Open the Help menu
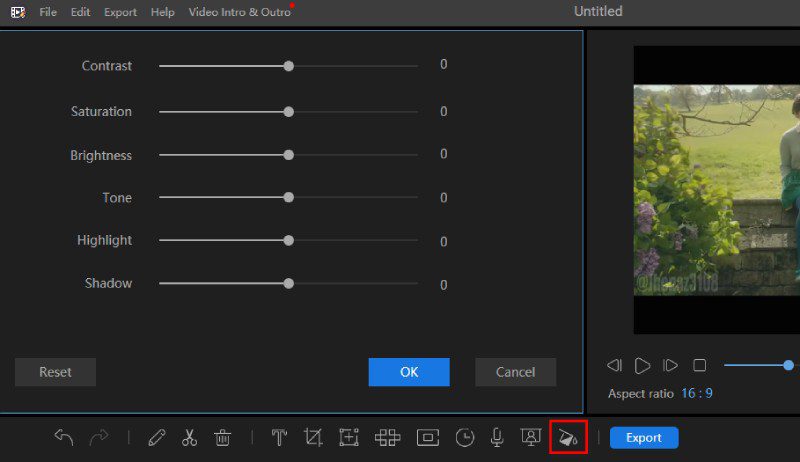The width and height of the screenshot is (800, 462). [162, 12]
